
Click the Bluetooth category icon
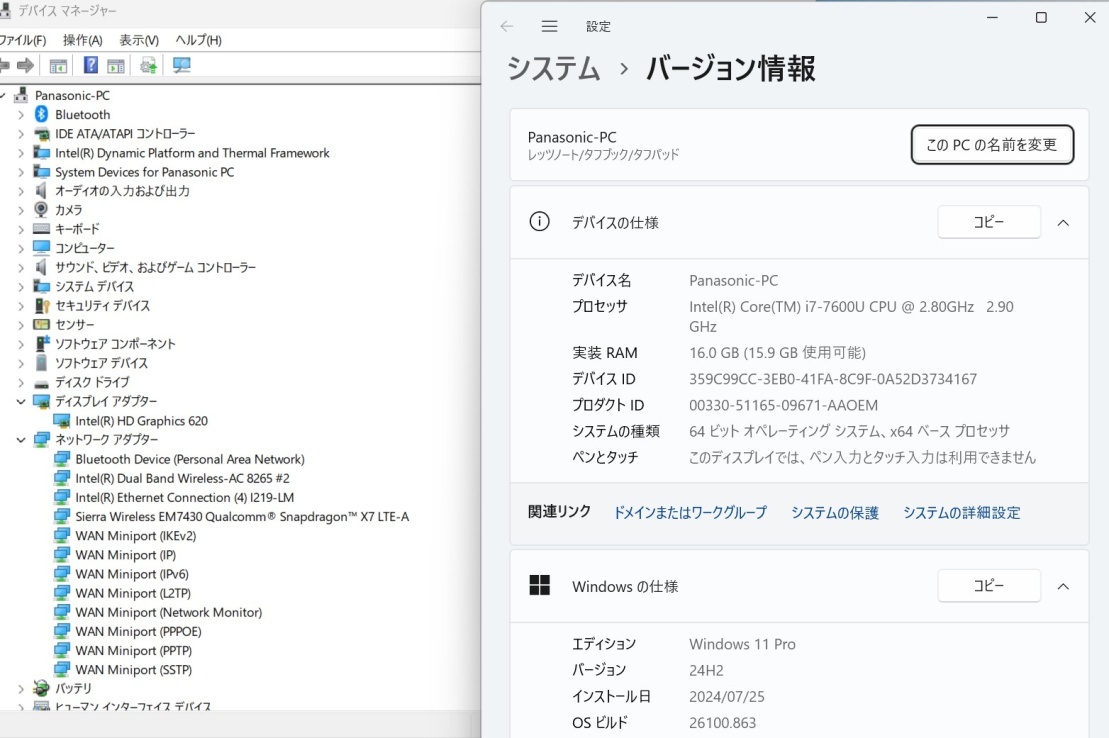pos(41,114)
